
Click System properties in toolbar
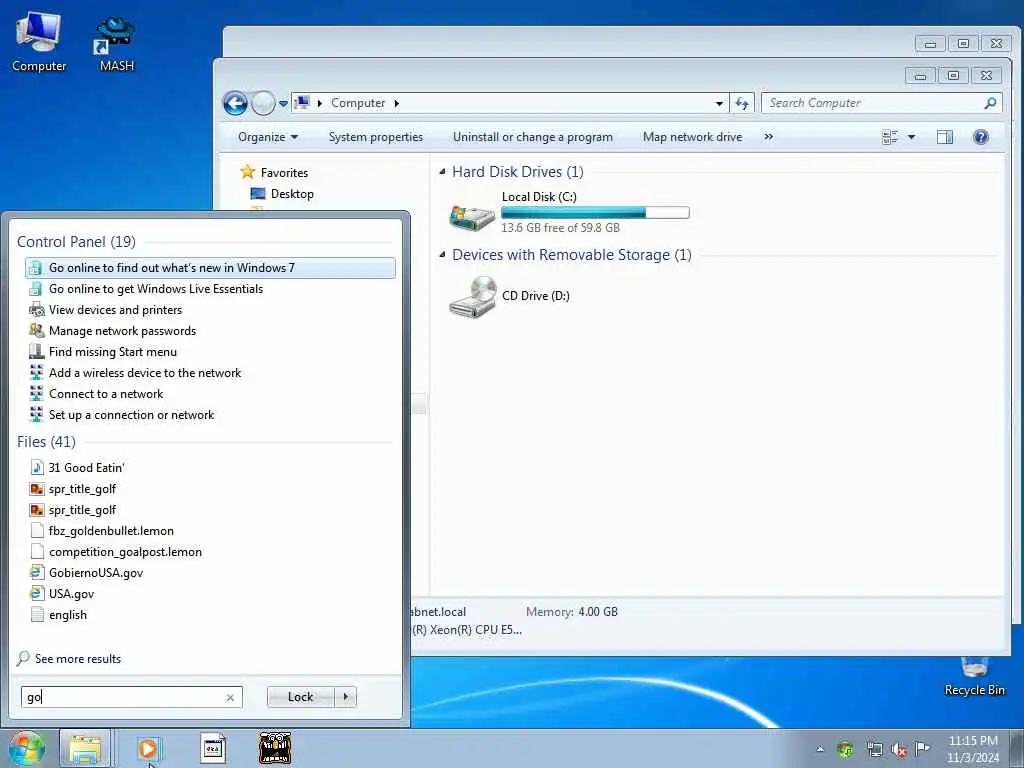coord(376,137)
